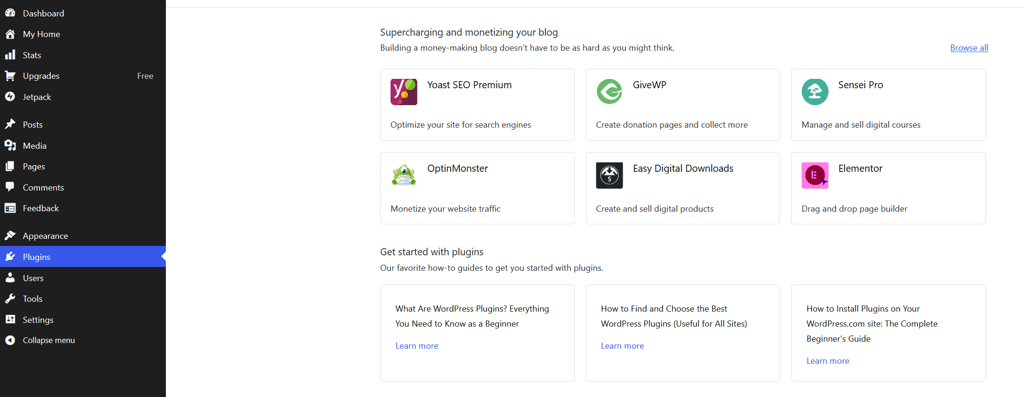Screen dimensions: 1024x397
Task: Click the Browse all link
Action: [969, 48]
